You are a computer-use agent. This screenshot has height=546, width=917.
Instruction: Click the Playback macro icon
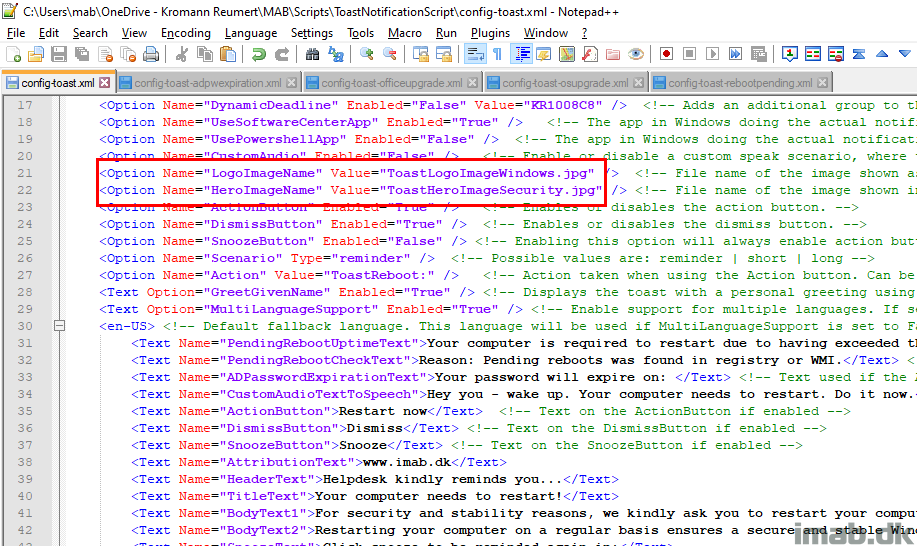(x=712, y=54)
